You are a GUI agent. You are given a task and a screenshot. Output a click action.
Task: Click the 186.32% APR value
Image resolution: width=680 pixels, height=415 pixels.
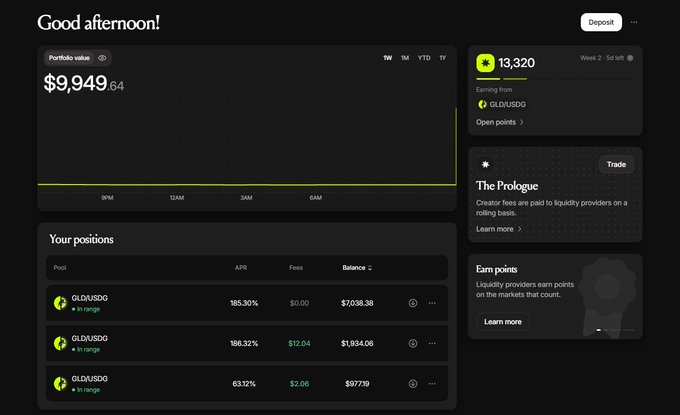point(244,343)
